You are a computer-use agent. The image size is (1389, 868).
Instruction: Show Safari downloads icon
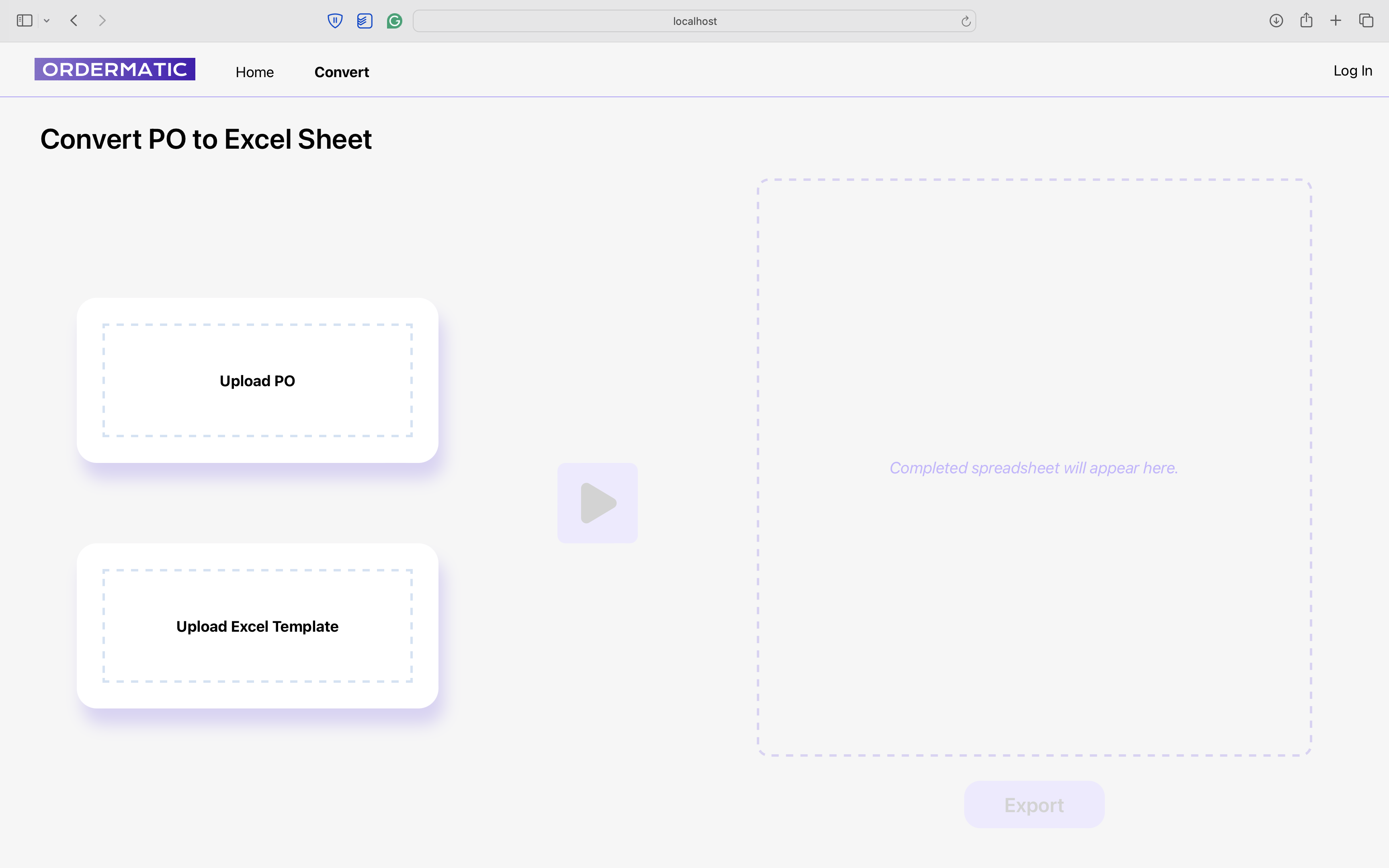pyautogui.click(x=1276, y=20)
